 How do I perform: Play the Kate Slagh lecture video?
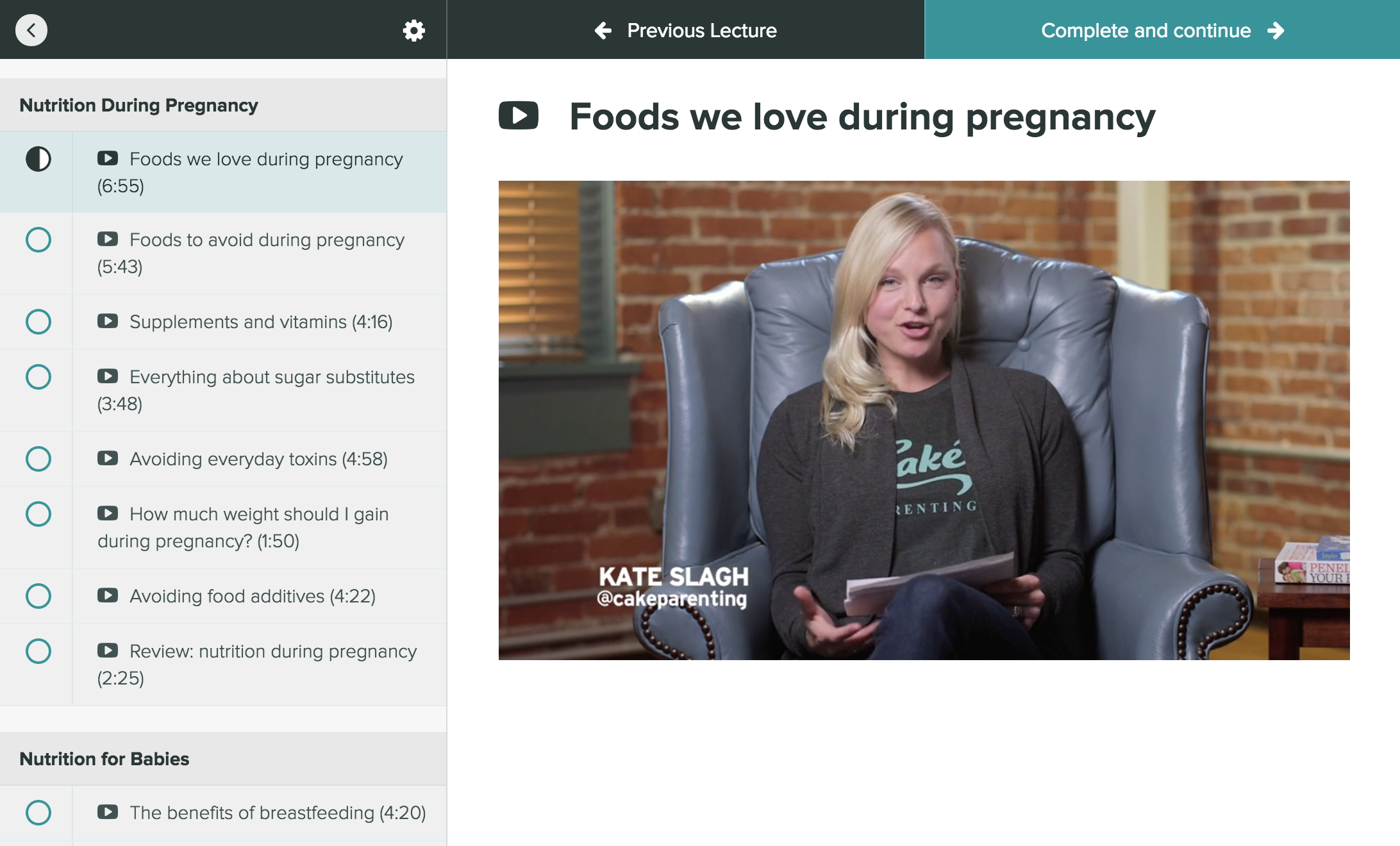point(924,420)
